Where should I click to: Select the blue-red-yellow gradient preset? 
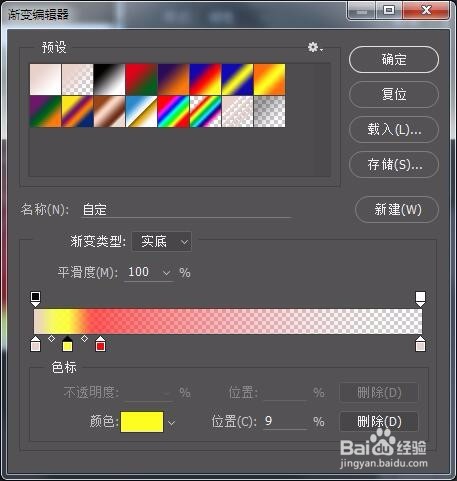(x=205, y=80)
